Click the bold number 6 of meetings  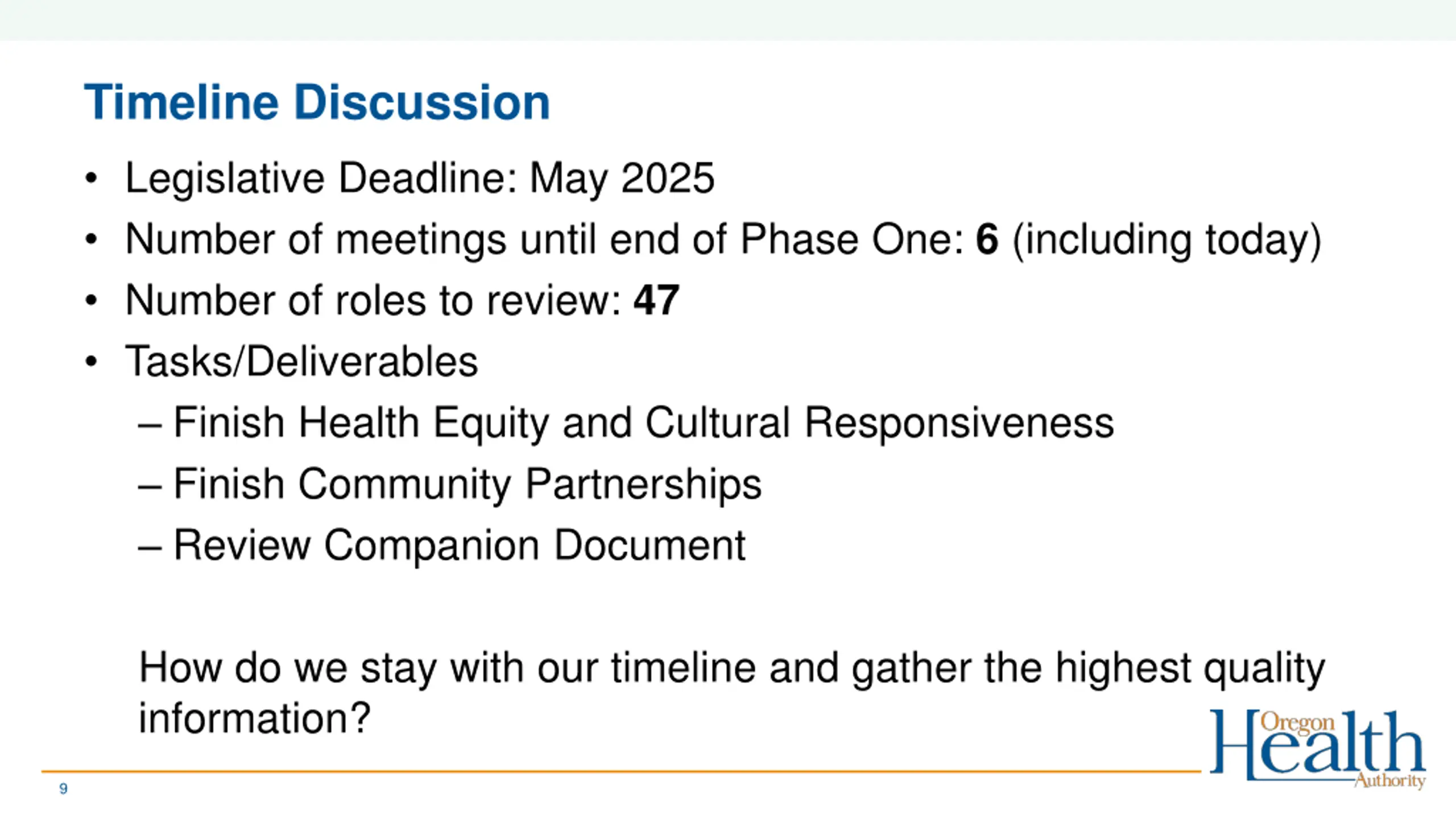click(x=987, y=239)
